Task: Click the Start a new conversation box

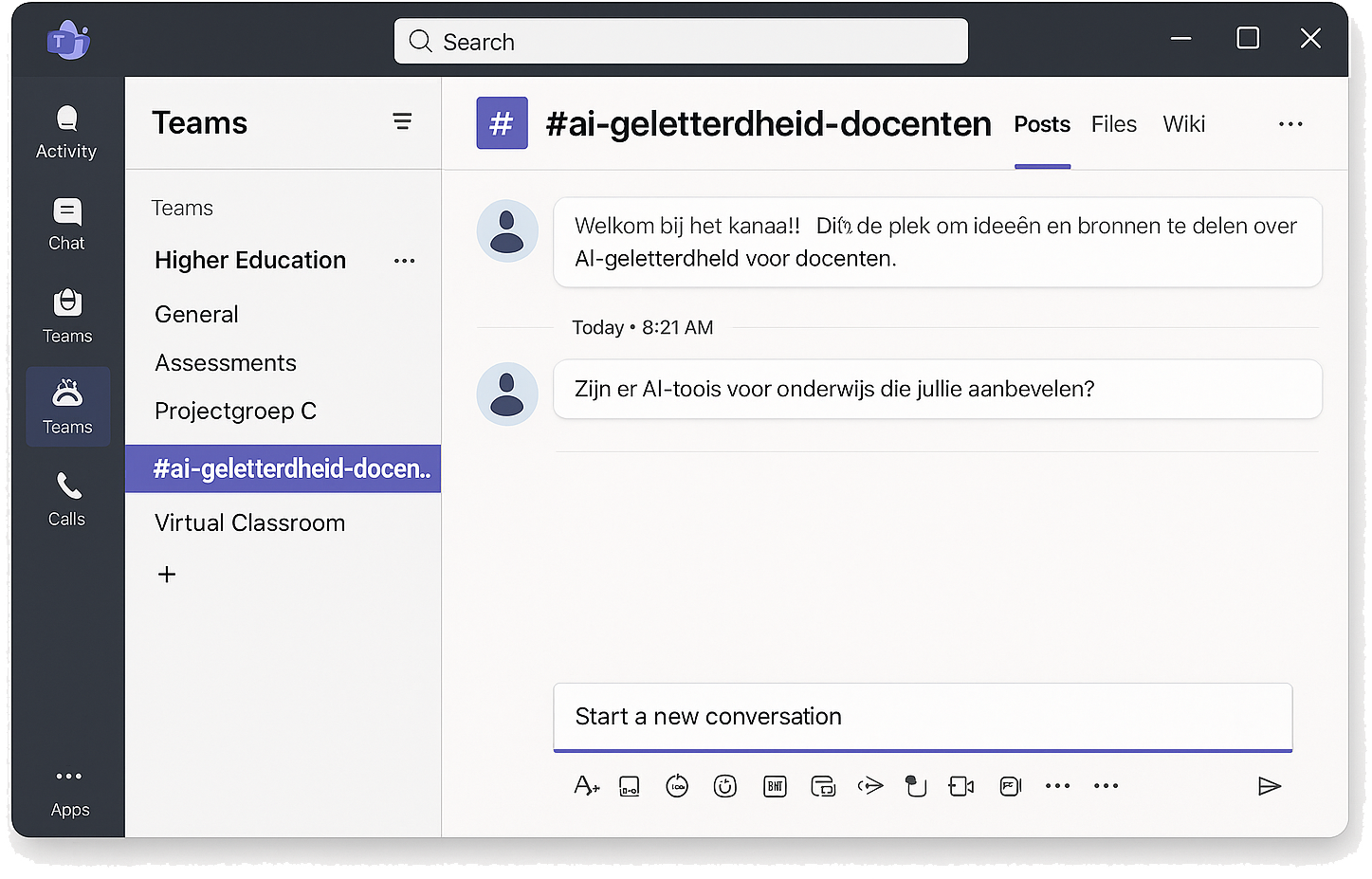Action: (x=922, y=717)
